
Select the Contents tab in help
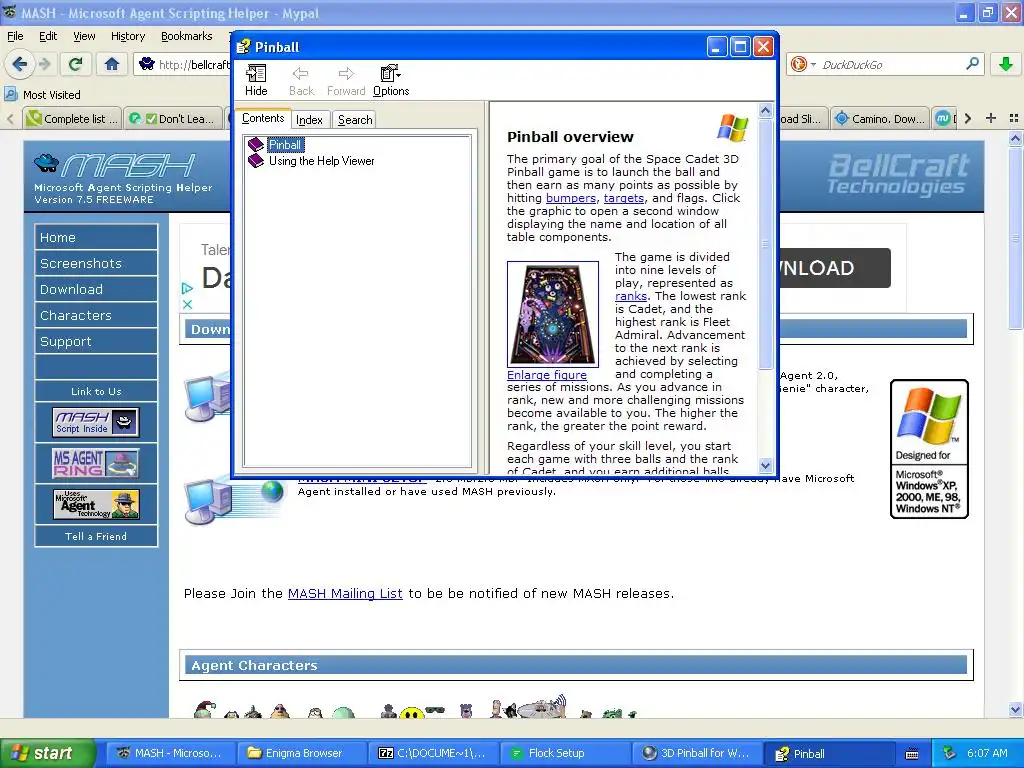point(263,118)
